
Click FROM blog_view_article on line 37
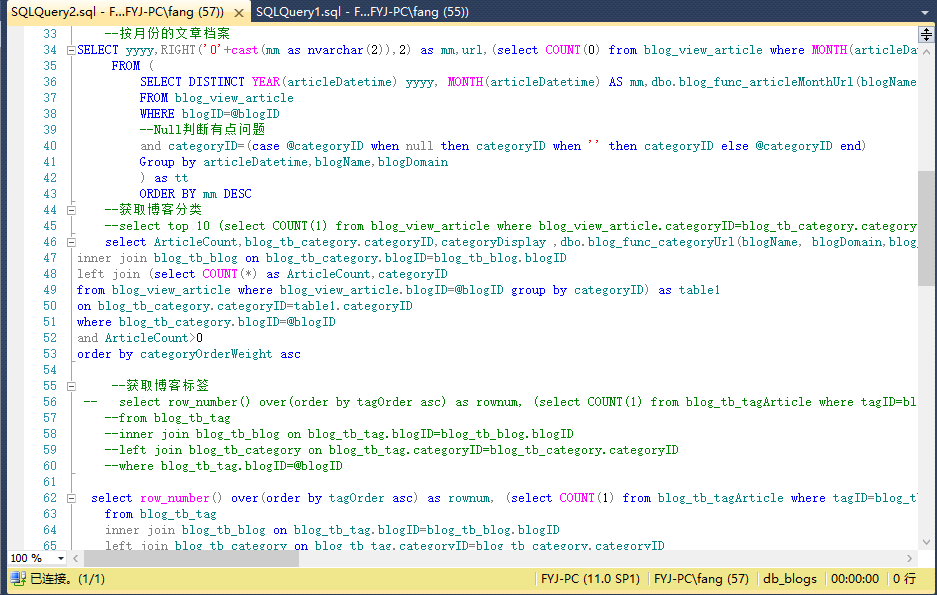(216, 98)
